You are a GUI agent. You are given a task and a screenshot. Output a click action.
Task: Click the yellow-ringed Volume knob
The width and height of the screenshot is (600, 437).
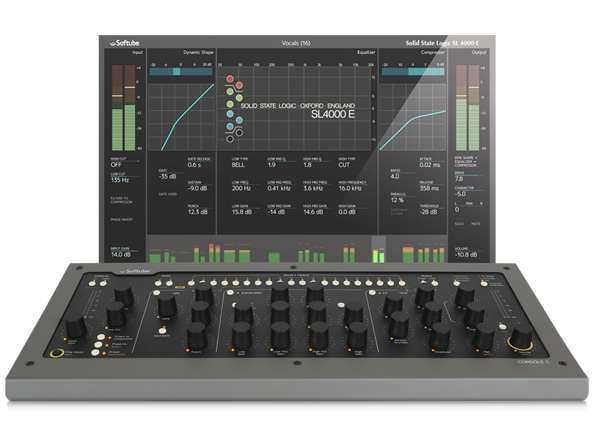coord(522,338)
